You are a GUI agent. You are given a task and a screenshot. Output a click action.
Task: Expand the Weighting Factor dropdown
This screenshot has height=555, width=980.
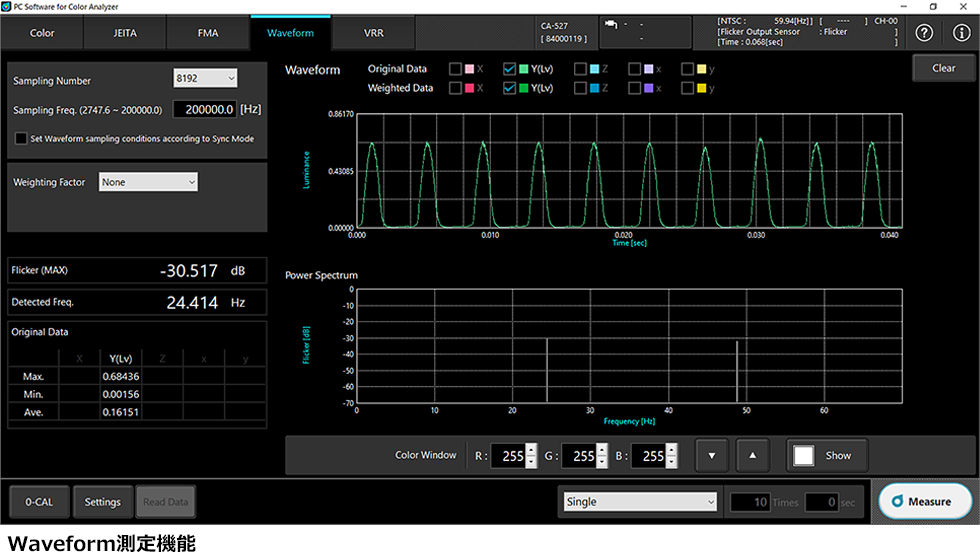148,182
